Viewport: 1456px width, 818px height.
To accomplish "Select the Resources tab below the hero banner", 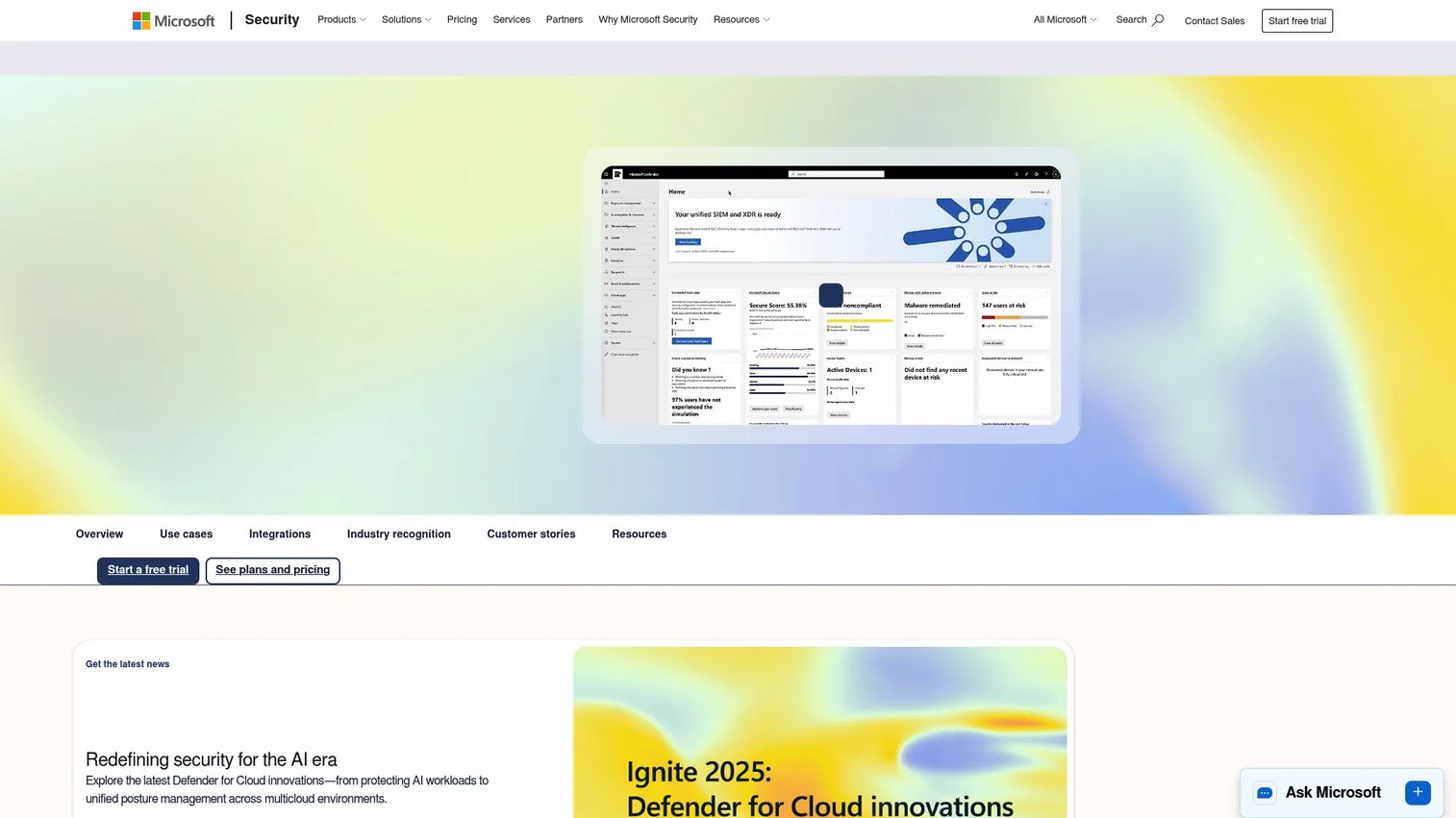I will (x=640, y=534).
